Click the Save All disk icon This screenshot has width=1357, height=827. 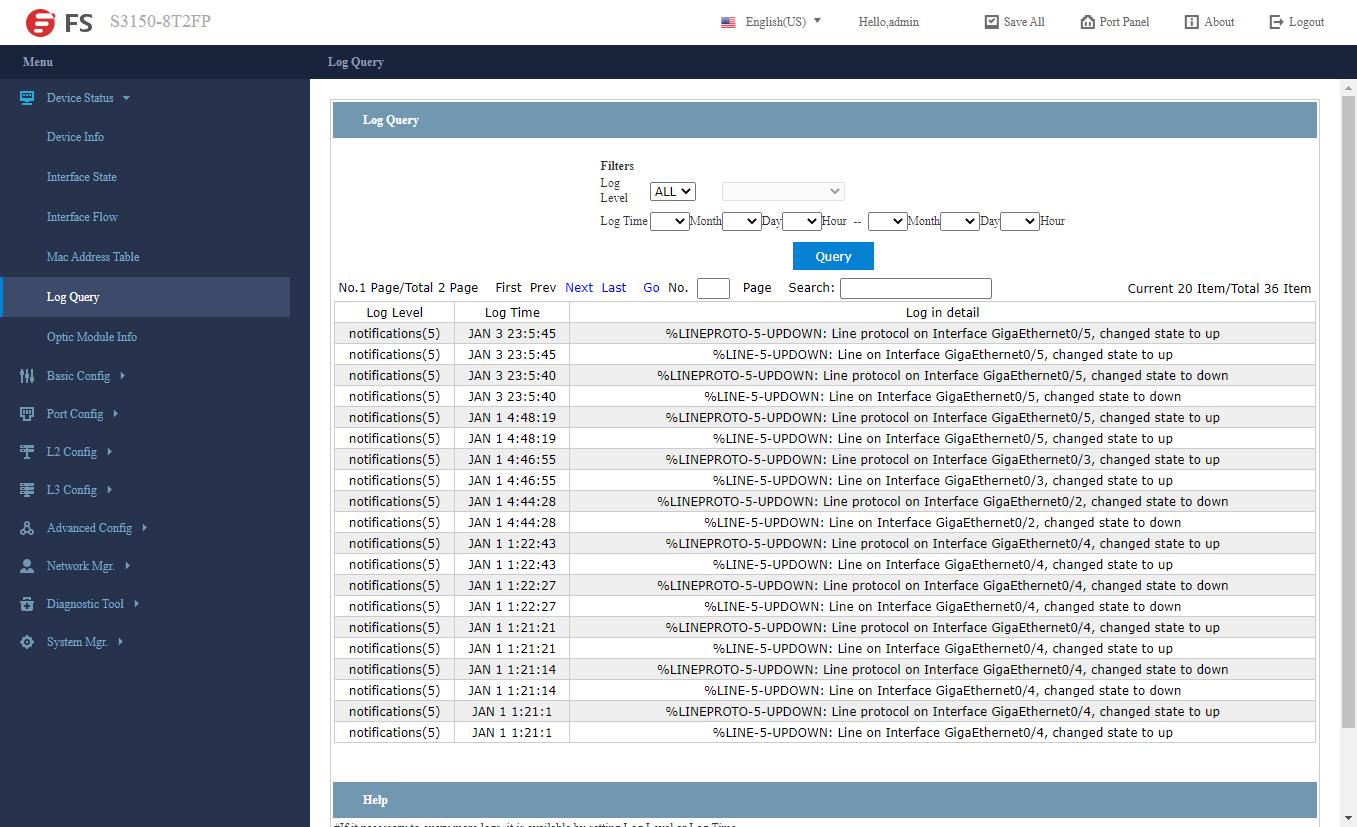[x=991, y=22]
